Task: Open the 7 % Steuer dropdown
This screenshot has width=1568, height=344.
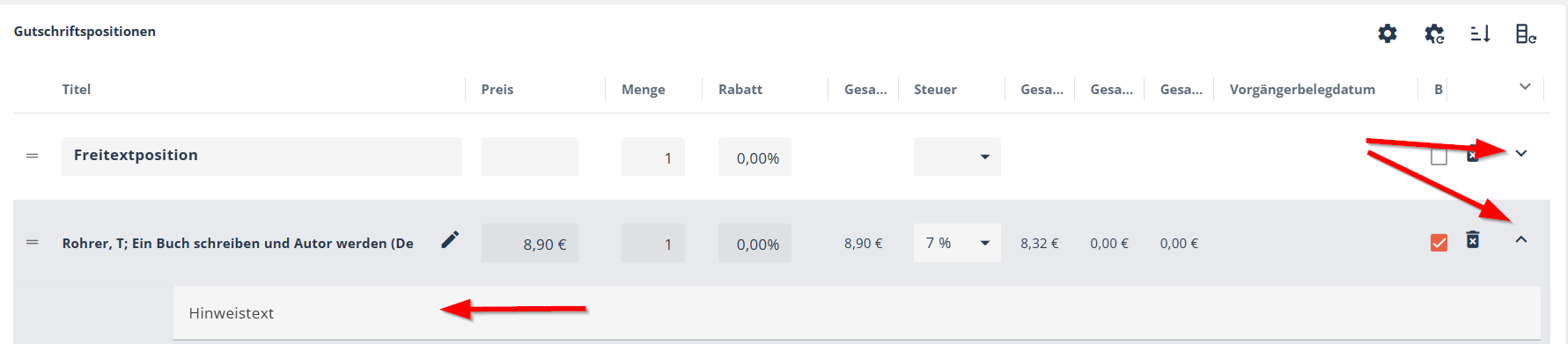Action: tap(957, 243)
